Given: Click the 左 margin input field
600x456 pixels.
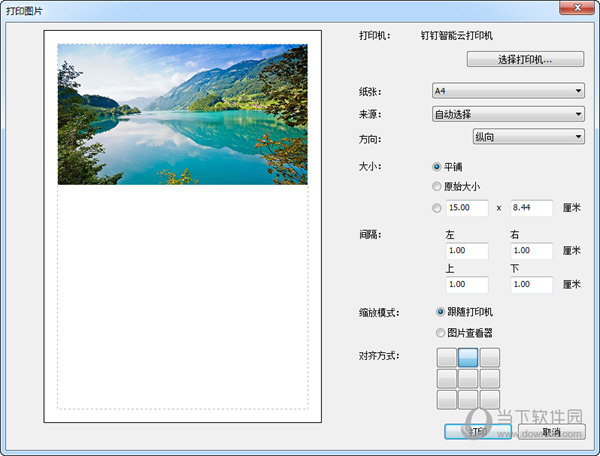Looking at the screenshot, I should point(467,251).
